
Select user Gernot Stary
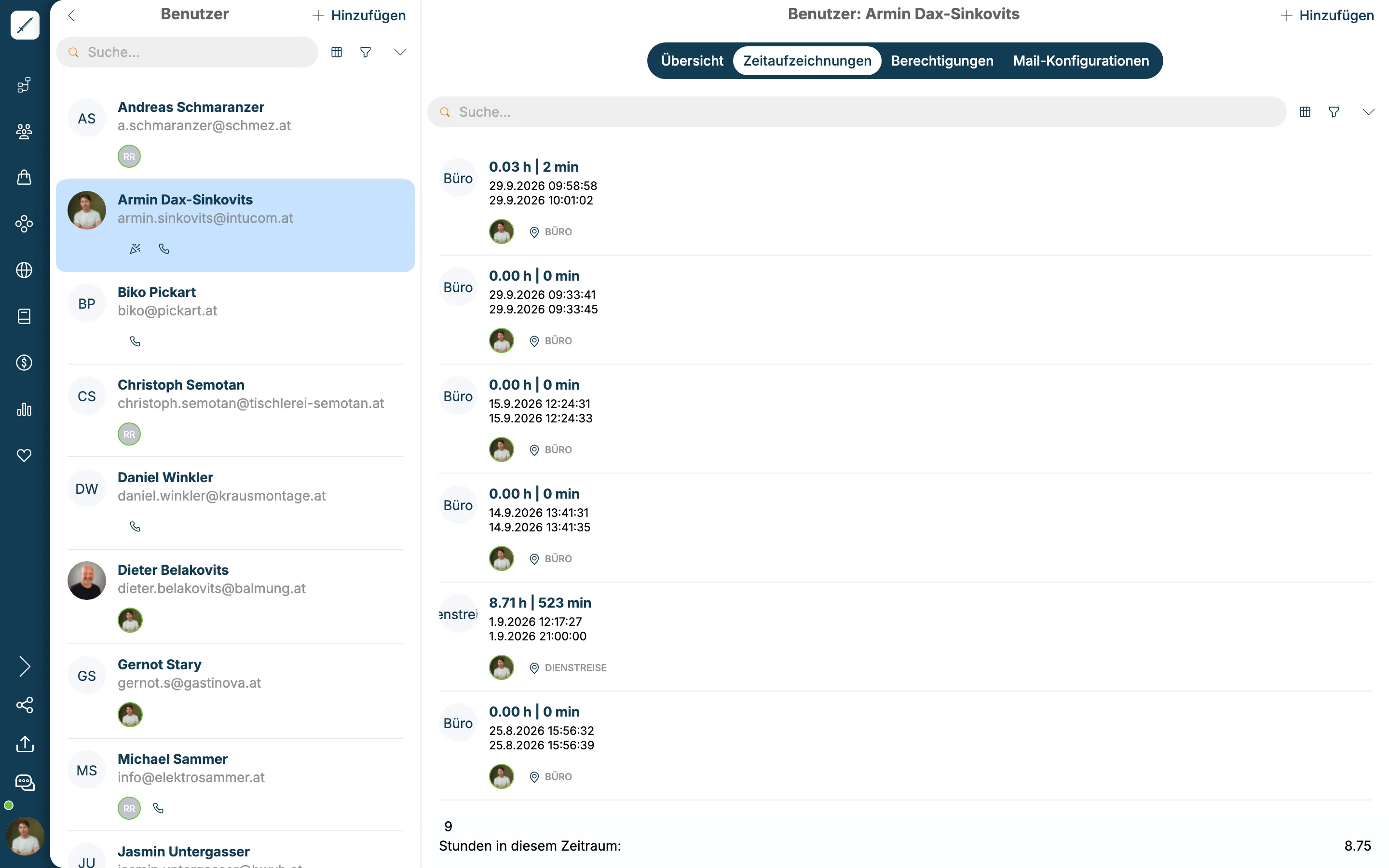(x=235, y=691)
